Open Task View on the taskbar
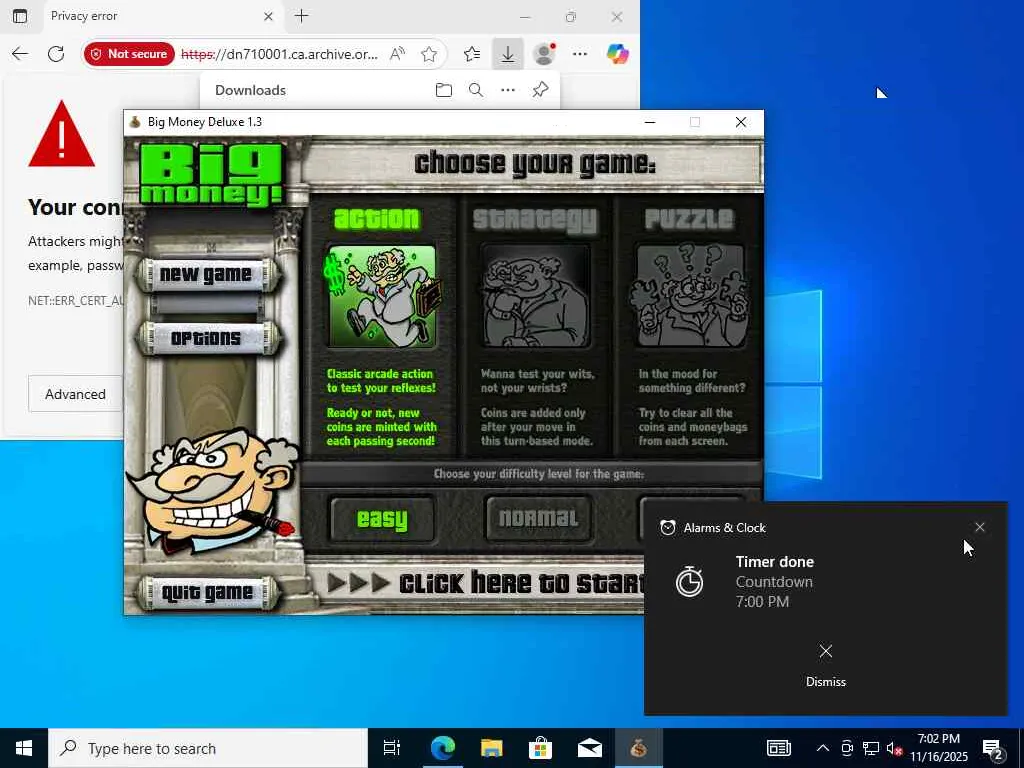1024x768 pixels. (392, 748)
